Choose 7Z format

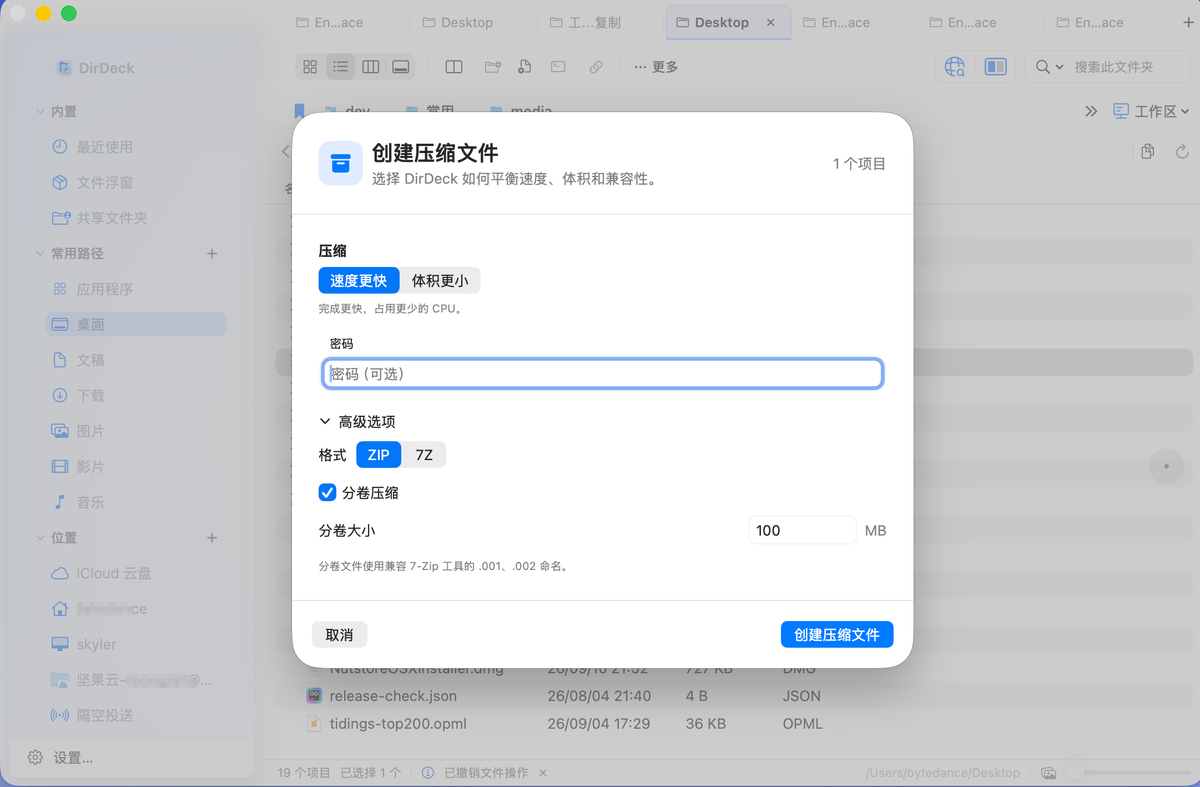(424, 455)
